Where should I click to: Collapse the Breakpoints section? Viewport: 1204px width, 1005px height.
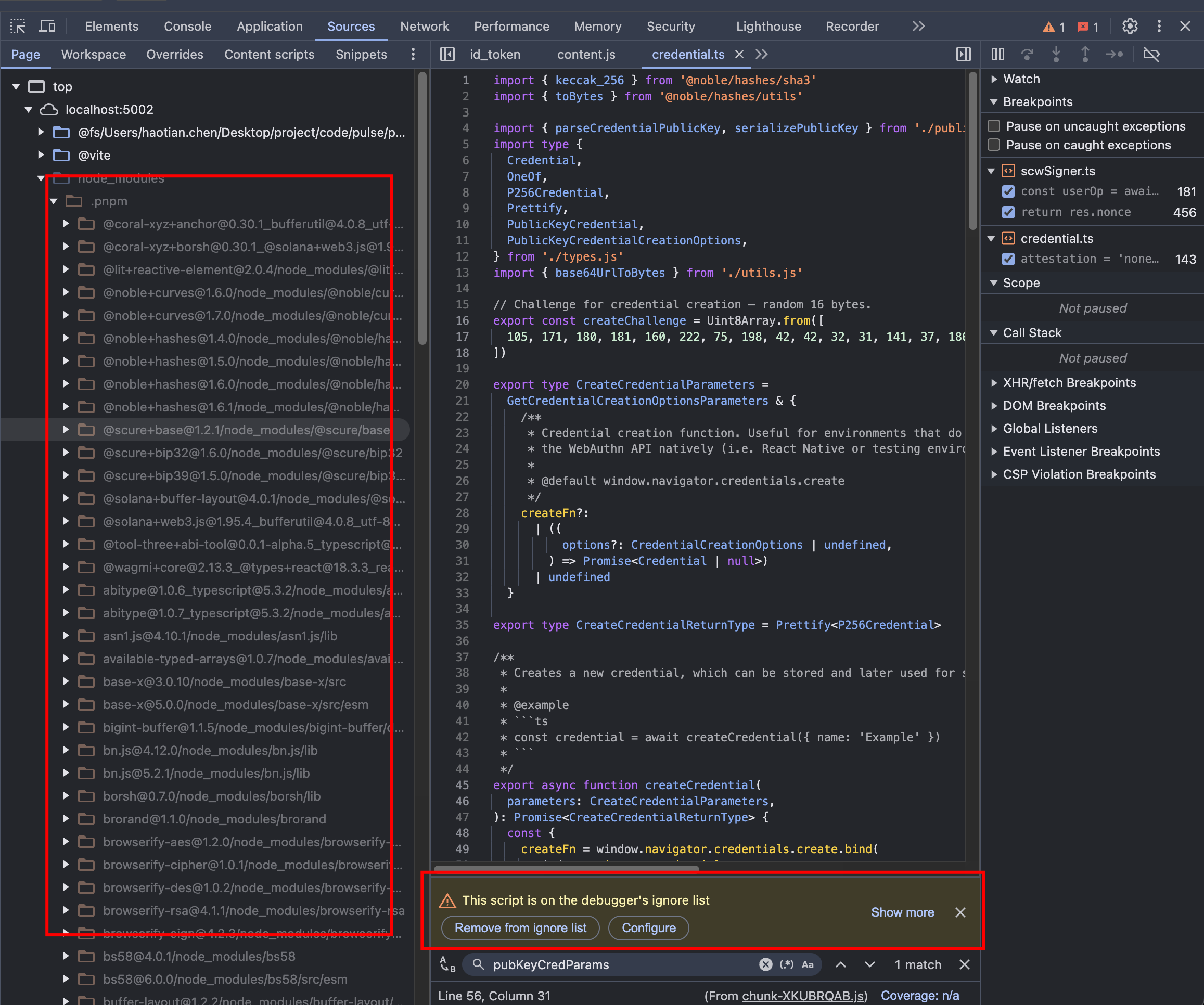pyautogui.click(x=994, y=102)
